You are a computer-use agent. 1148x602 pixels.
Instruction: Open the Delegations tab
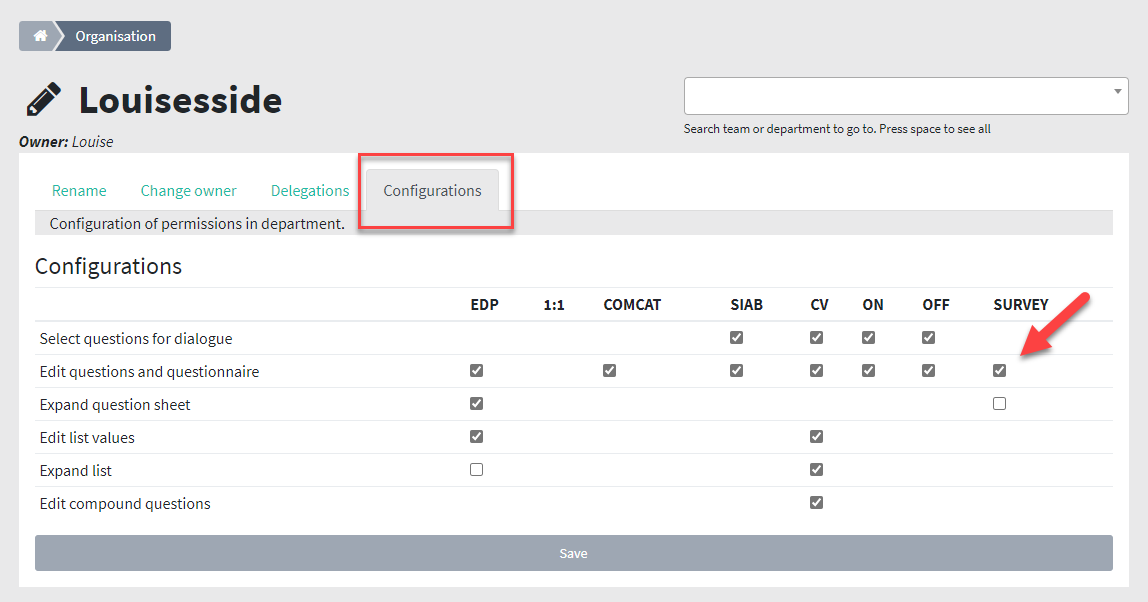[310, 190]
